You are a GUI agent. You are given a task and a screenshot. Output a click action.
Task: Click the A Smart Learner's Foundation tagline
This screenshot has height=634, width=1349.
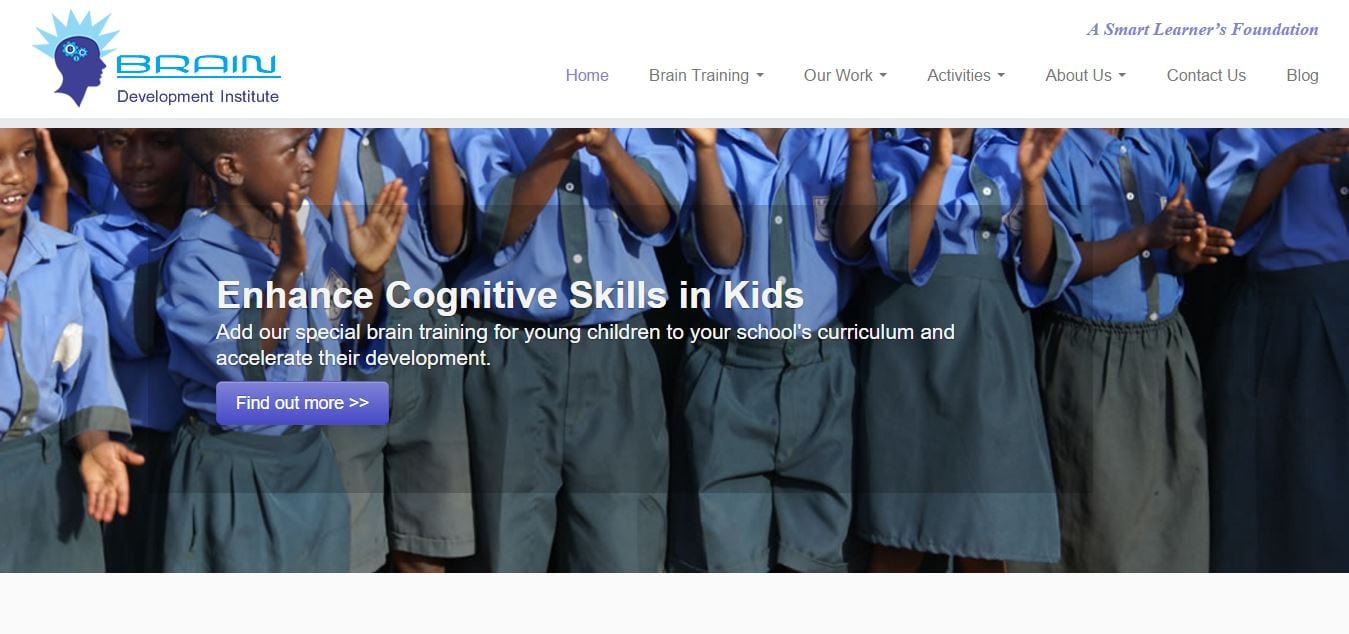coord(1203,29)
